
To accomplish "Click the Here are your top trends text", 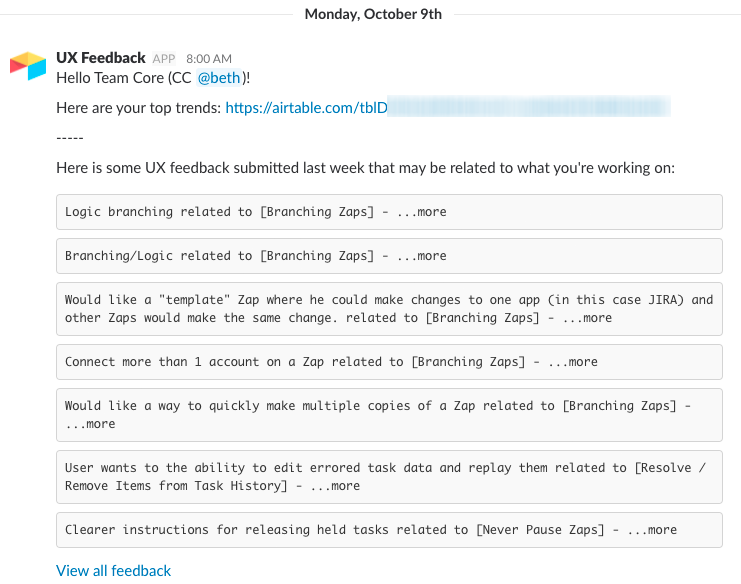I will tap(138, 108).
